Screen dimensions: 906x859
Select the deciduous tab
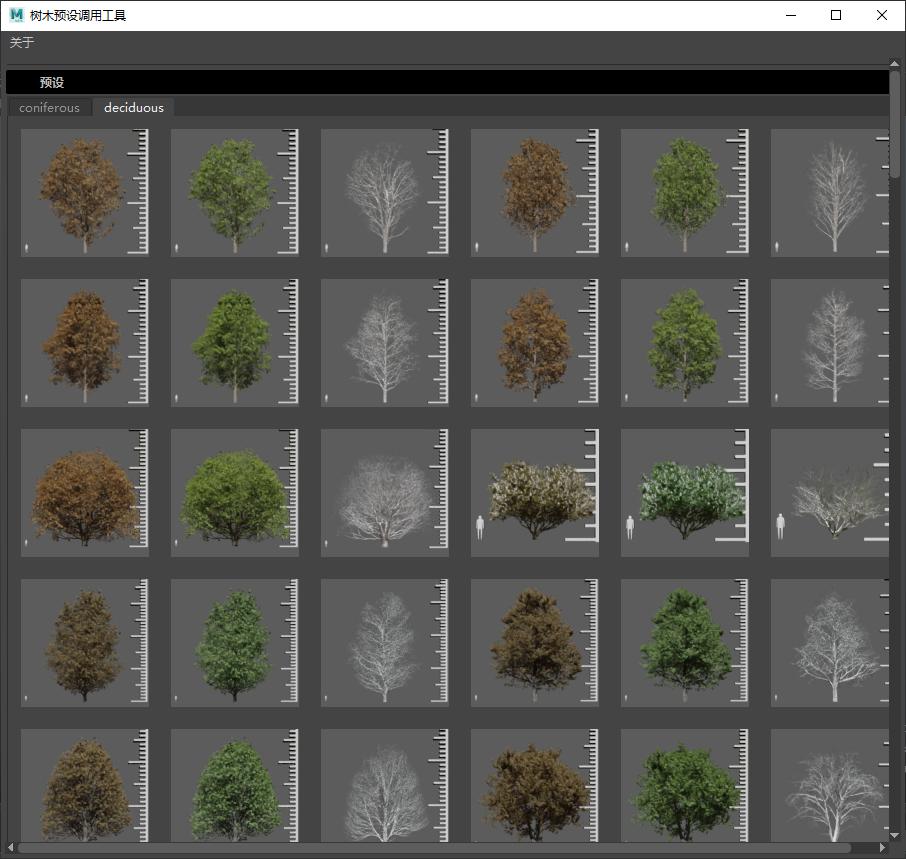[133, 108]
